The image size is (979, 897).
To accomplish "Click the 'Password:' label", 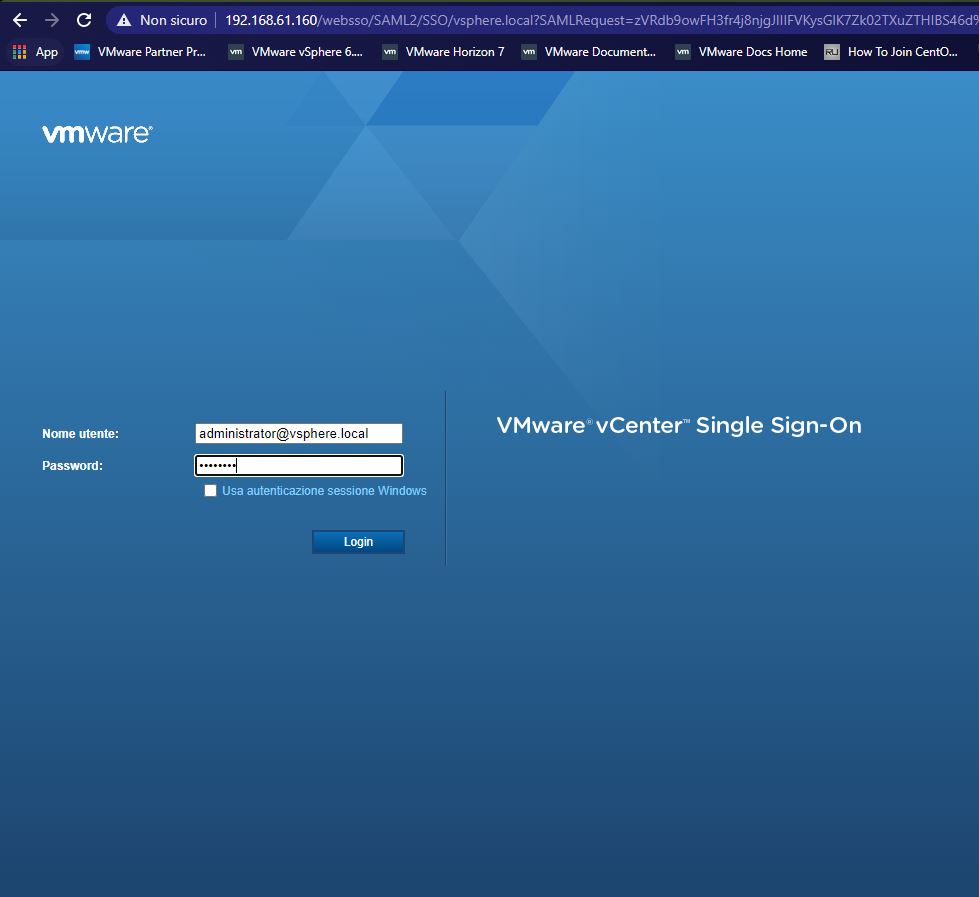I will coord(72,466).
